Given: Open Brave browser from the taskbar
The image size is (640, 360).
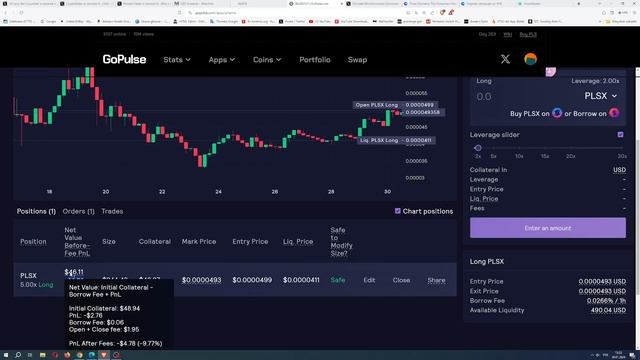Looking at the screenshot, I should (x=104, y=355).
